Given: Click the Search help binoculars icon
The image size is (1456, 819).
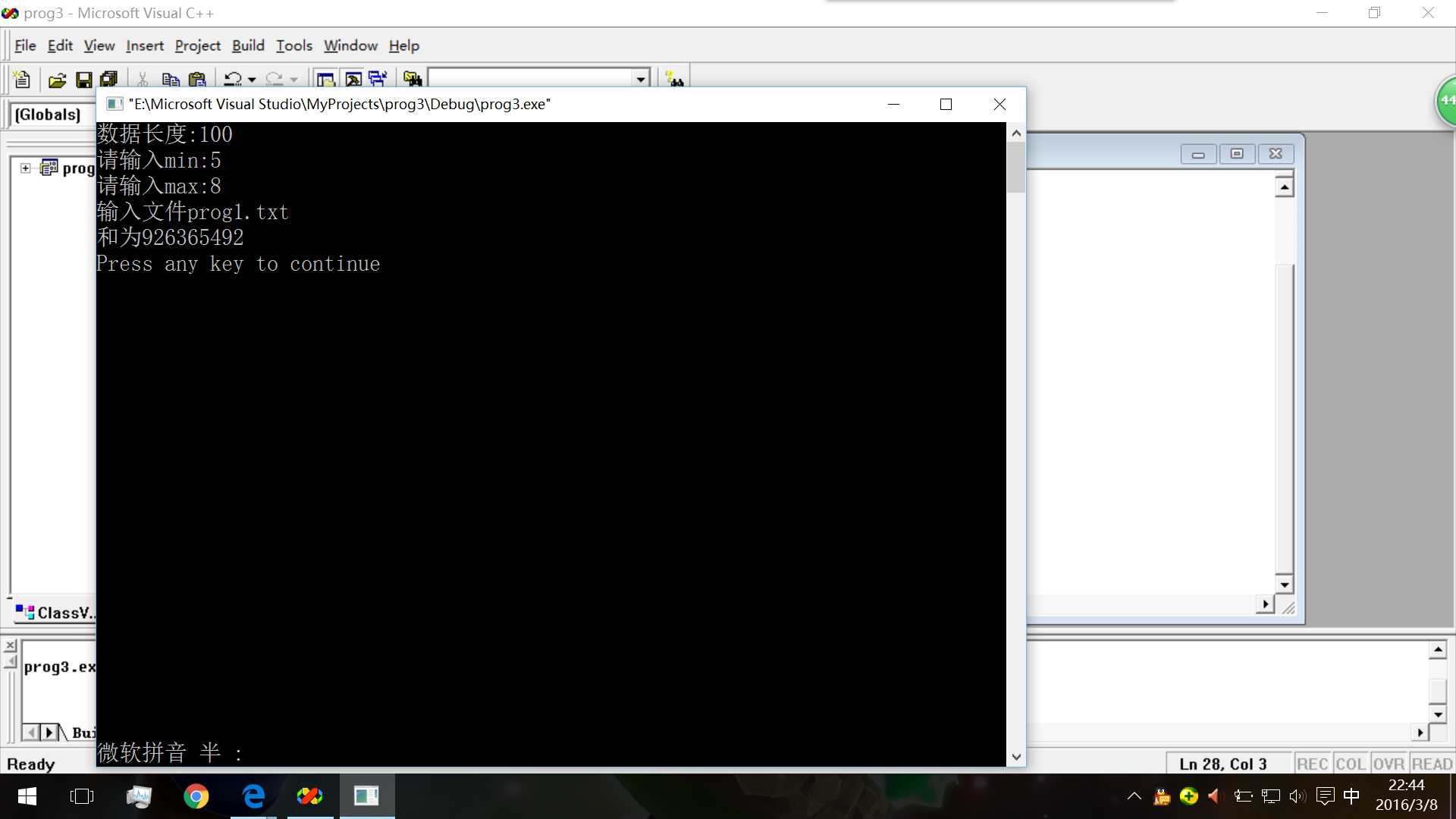Looking at the screenshot, I should click(x=674, y=79).
